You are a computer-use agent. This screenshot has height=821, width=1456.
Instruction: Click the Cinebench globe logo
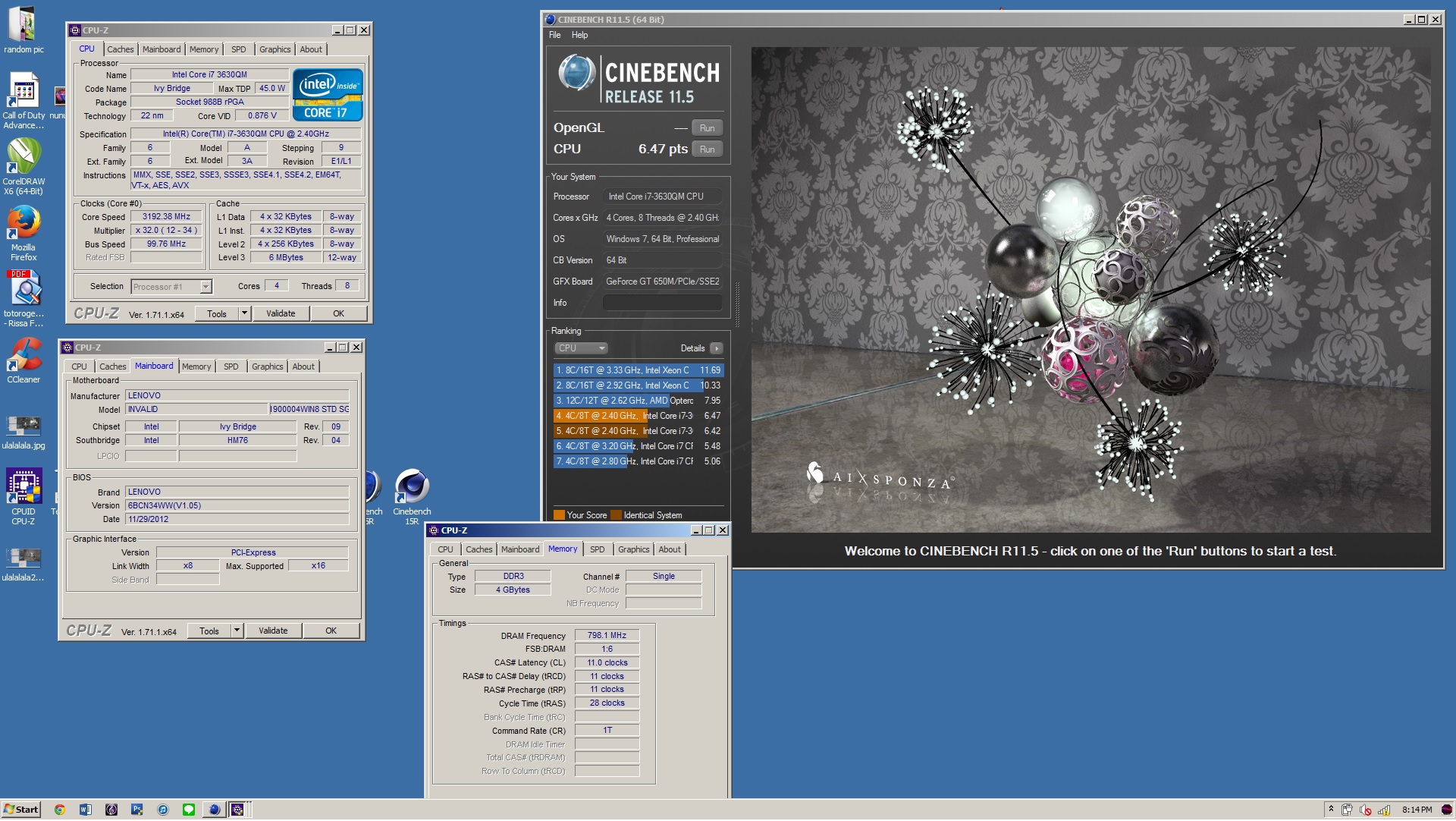(578, 74)
